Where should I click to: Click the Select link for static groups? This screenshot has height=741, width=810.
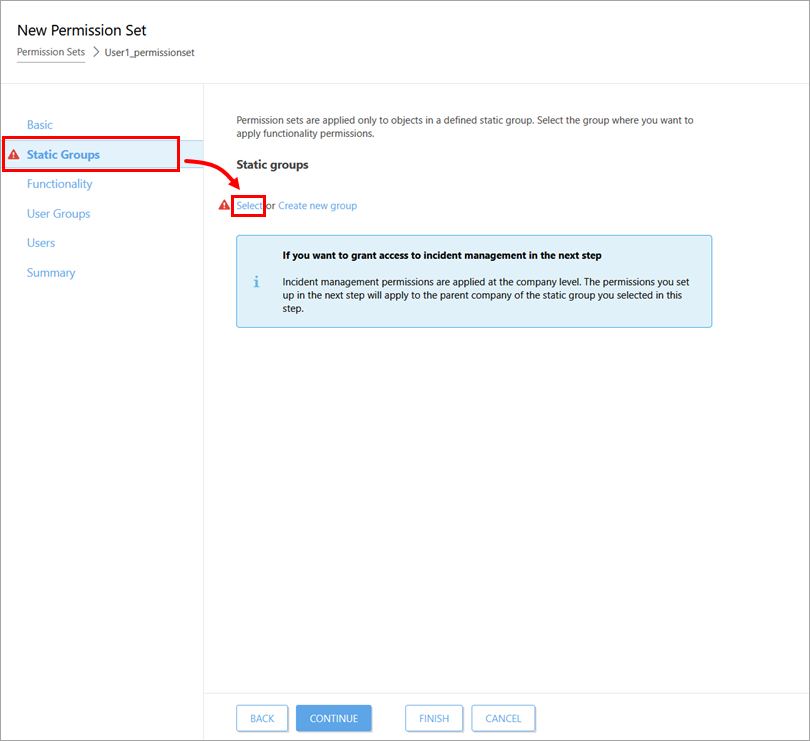click(x=249, y=206)
